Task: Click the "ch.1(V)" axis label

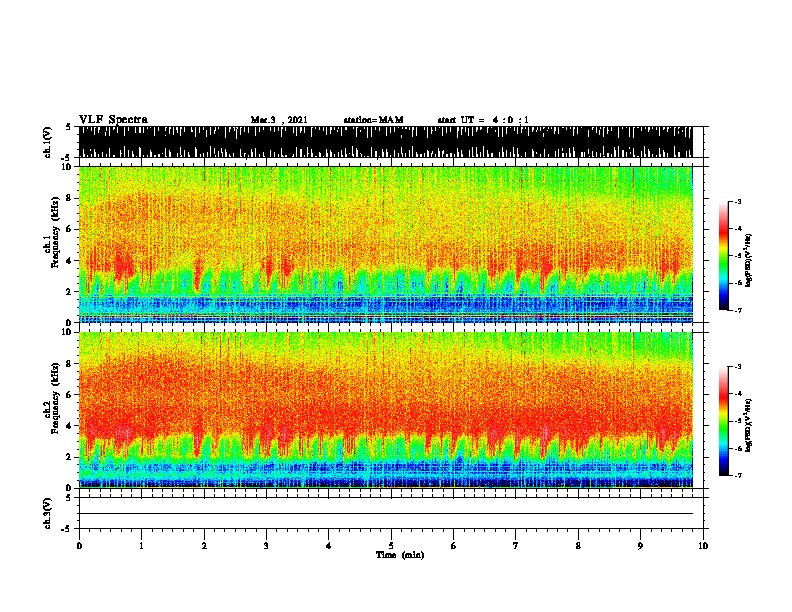Action: pos(48,142)
